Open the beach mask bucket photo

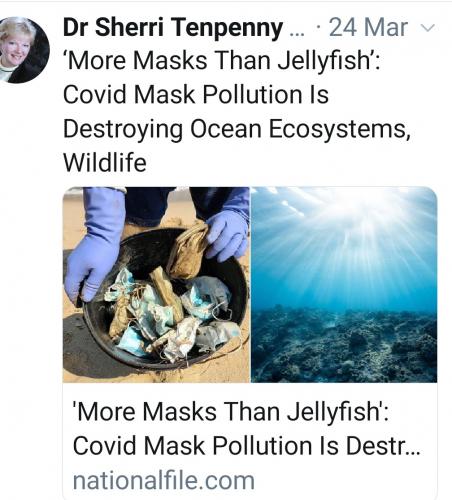pos(156,285)
